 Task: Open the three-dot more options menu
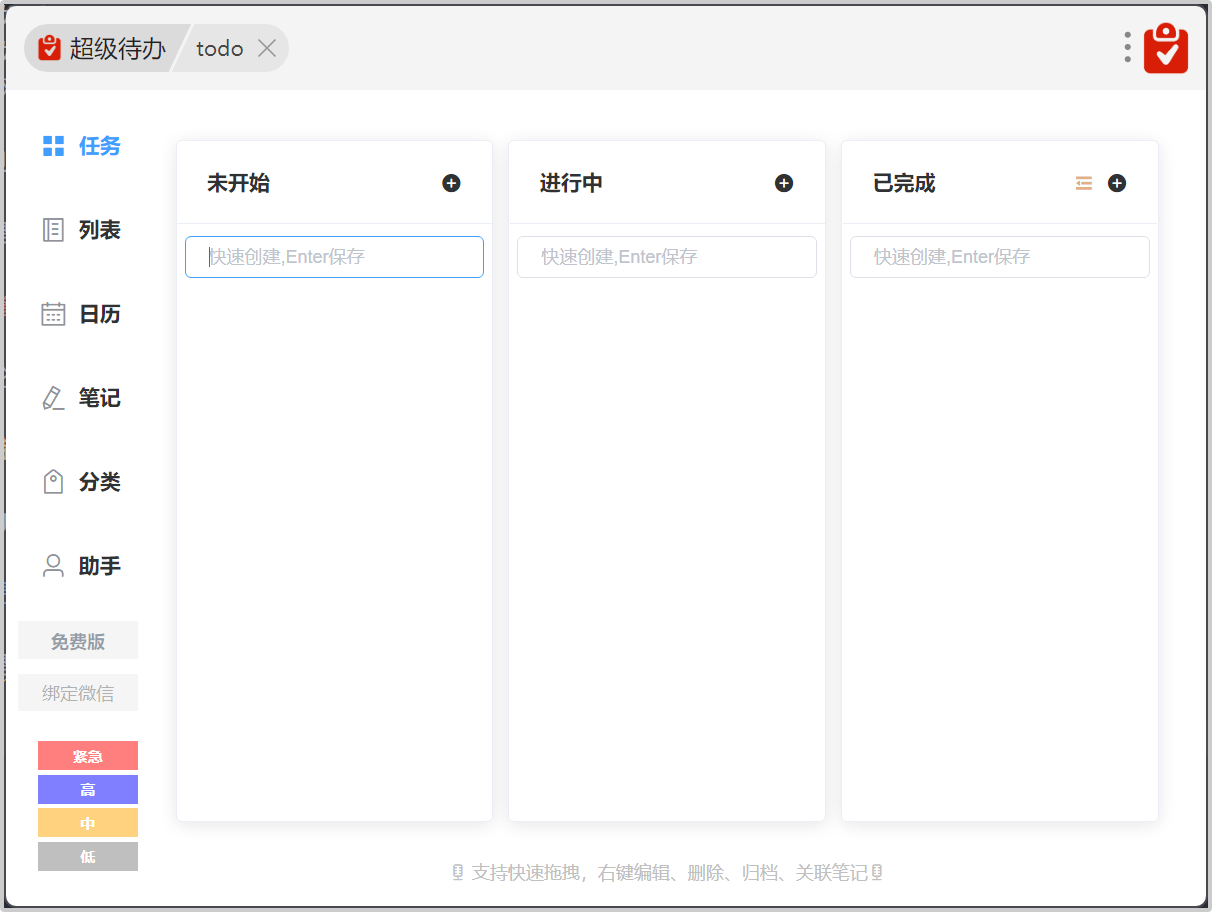(x=1127, y=47)
